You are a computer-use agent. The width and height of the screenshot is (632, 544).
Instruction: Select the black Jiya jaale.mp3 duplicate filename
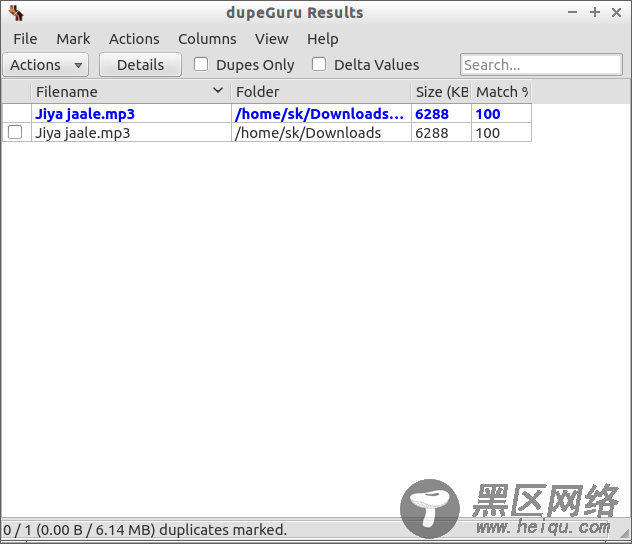[x=83, y=133]
